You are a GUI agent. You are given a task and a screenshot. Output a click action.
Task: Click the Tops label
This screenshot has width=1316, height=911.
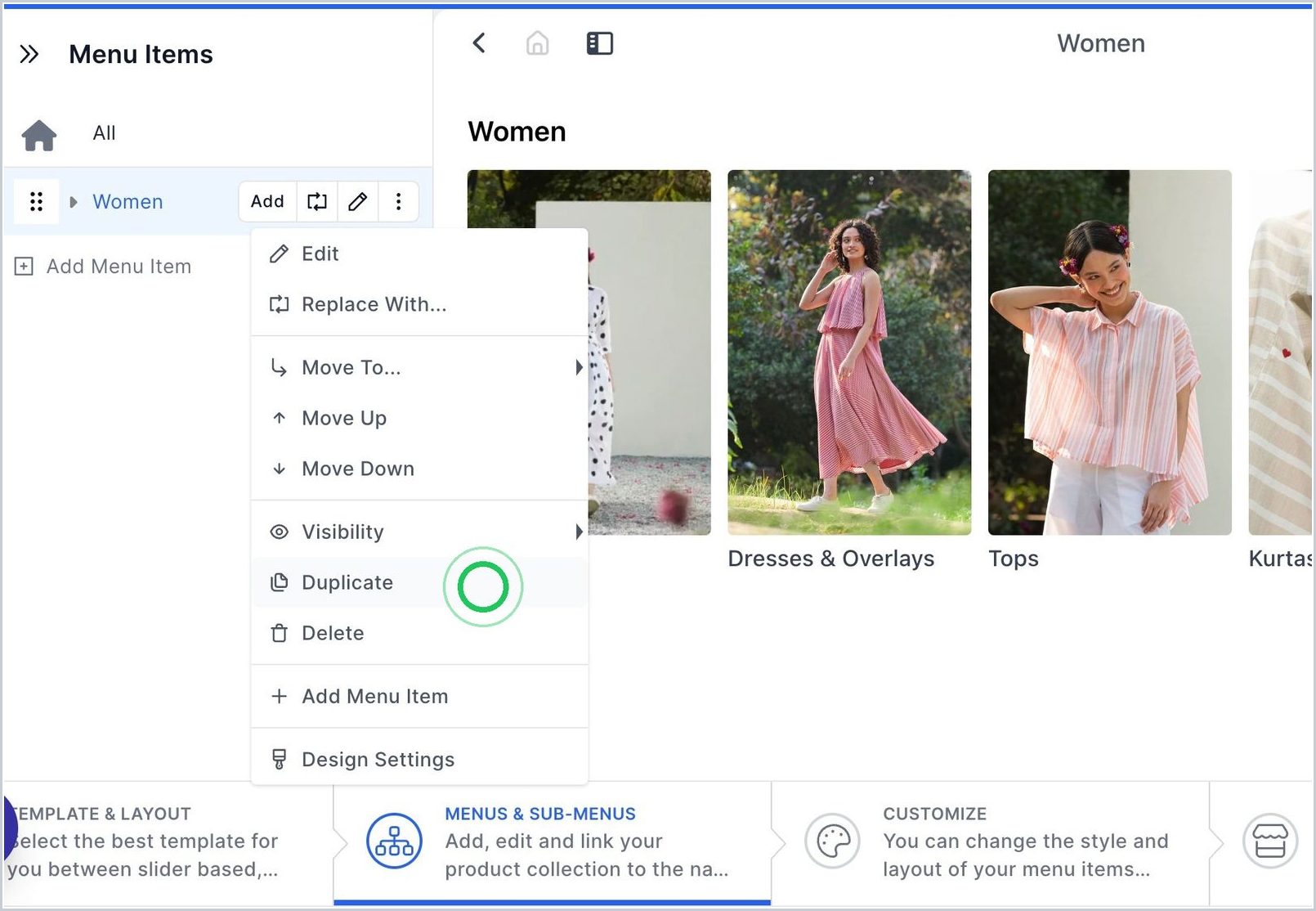1014,559
